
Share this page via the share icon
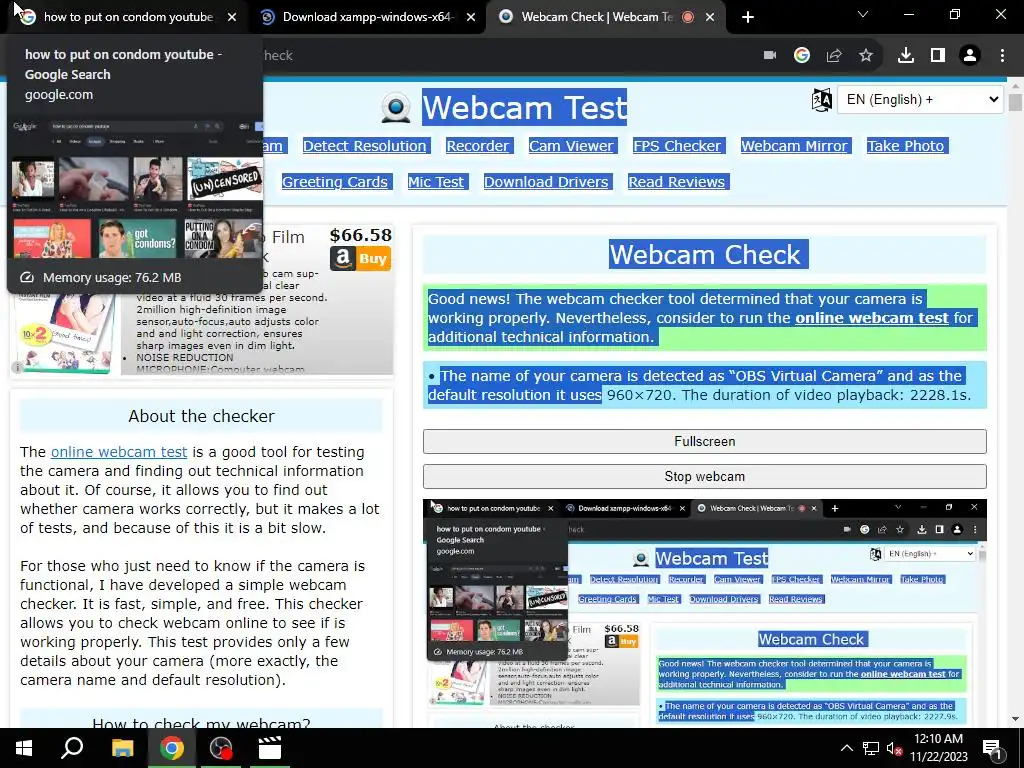pyautogui.click(x=834, y=56)
